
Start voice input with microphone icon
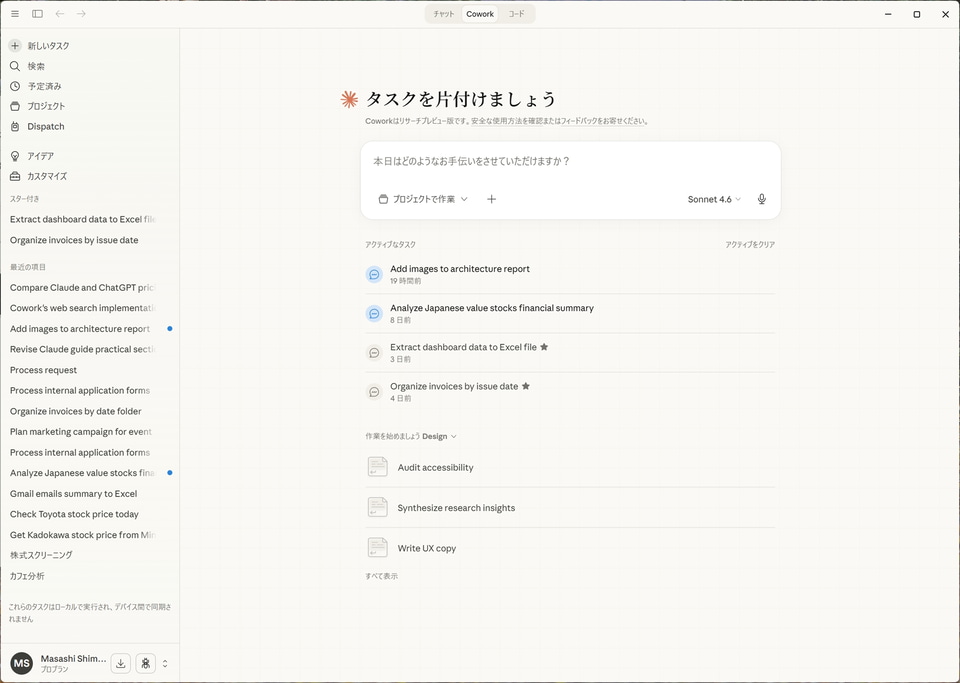coord(762,199)
